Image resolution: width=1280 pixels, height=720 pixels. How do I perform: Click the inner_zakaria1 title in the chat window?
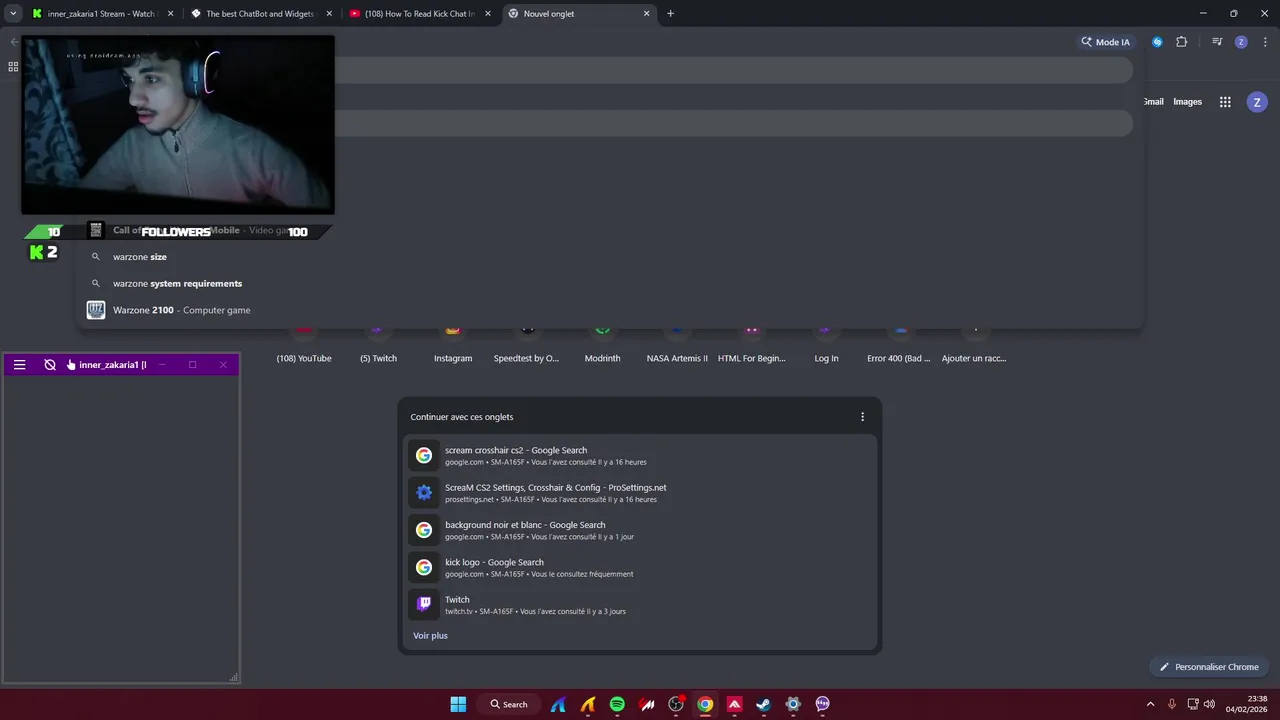coord(112,365)
